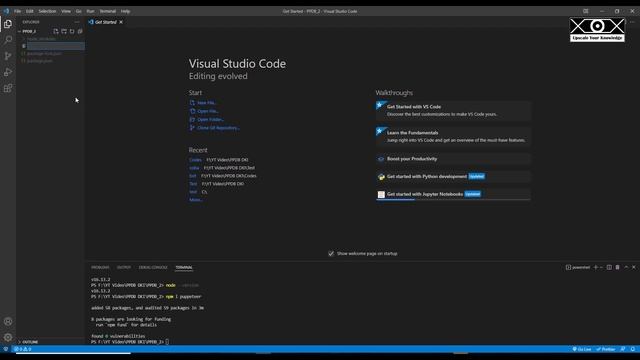640x360 pixels.
Task: Select the Terminal panel tab
Action: coord(184,267)
